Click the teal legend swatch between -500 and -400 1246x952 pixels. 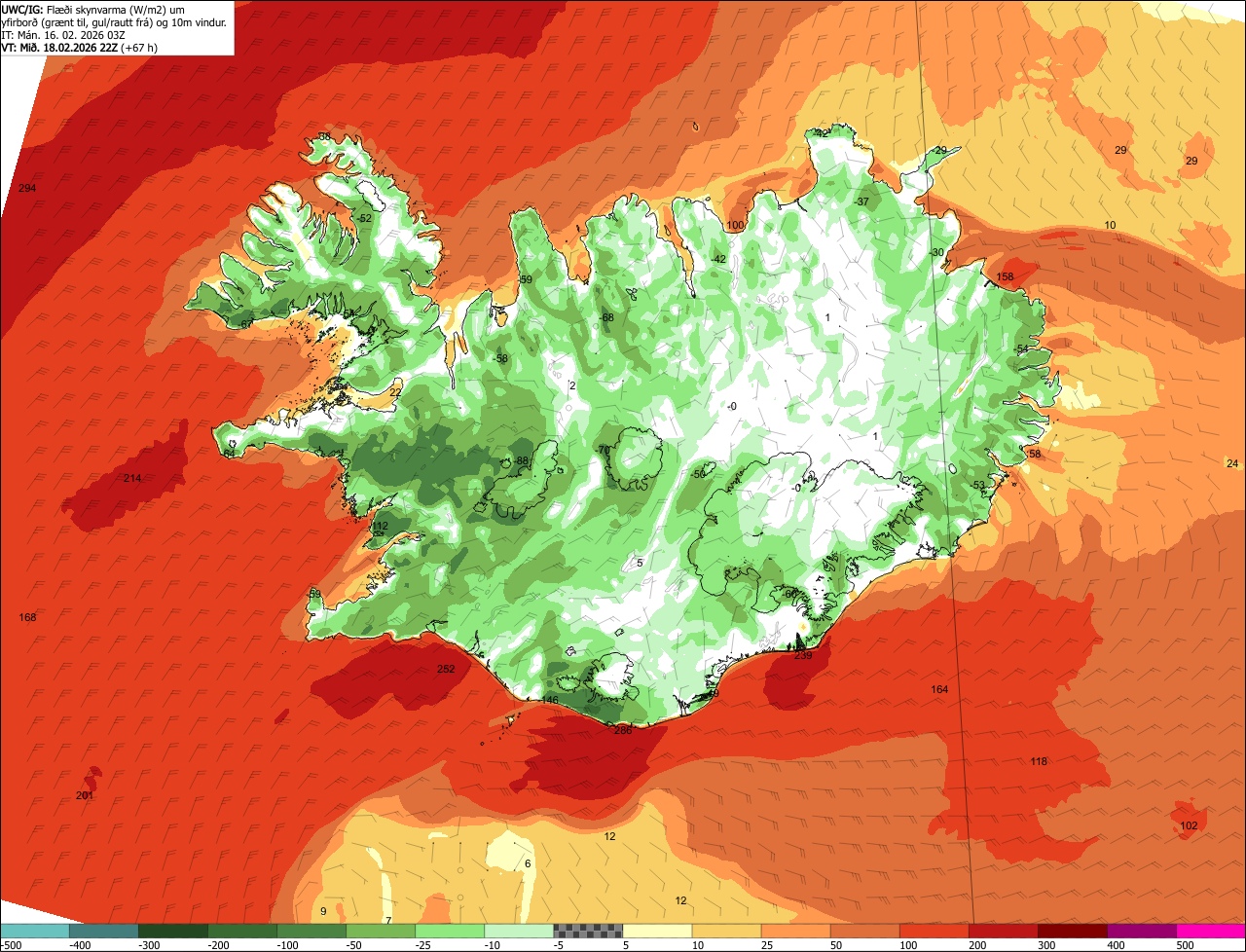pos(35,931)
